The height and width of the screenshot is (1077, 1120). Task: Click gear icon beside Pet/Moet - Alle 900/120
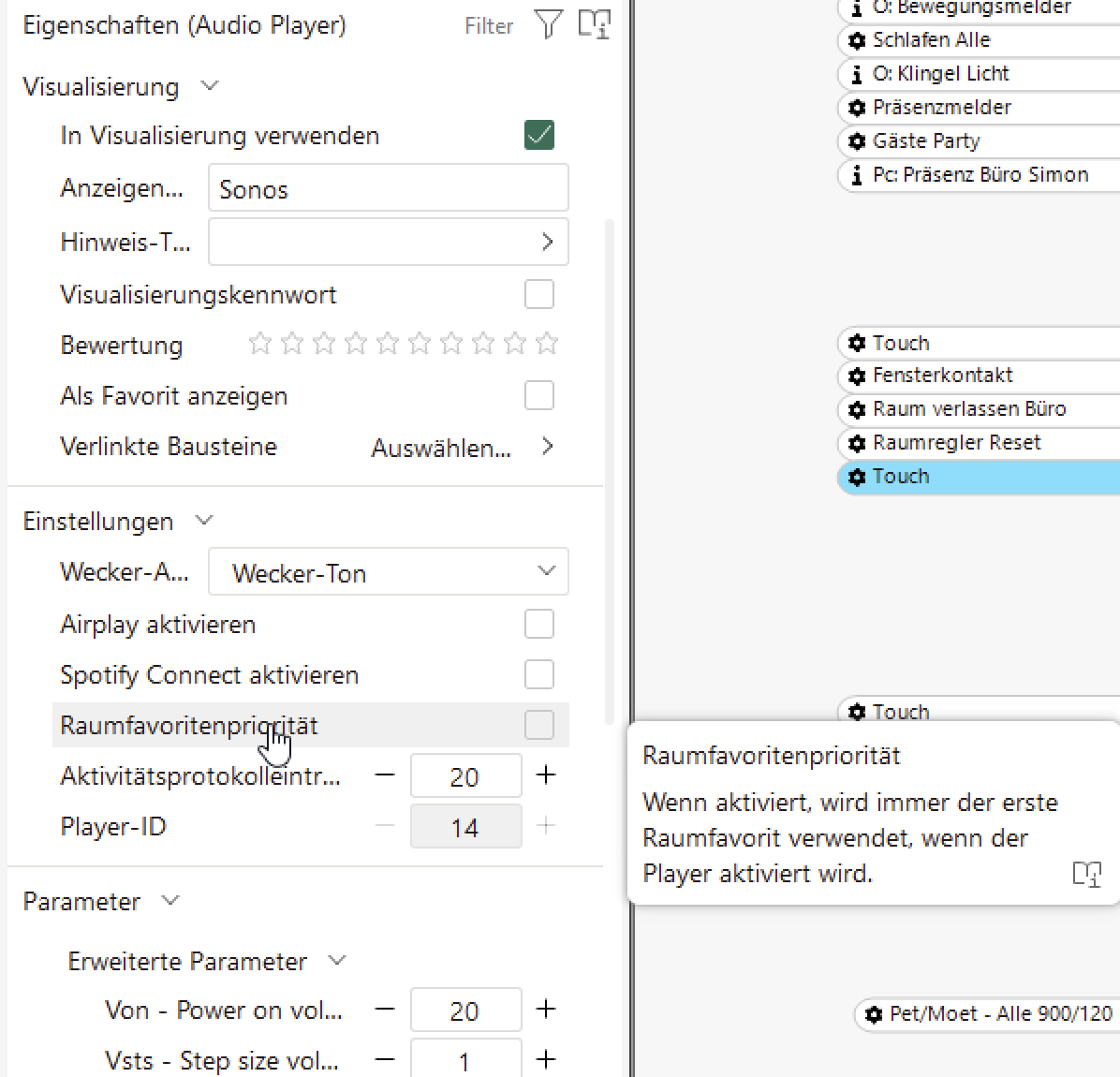click(x=874, y=1014)
